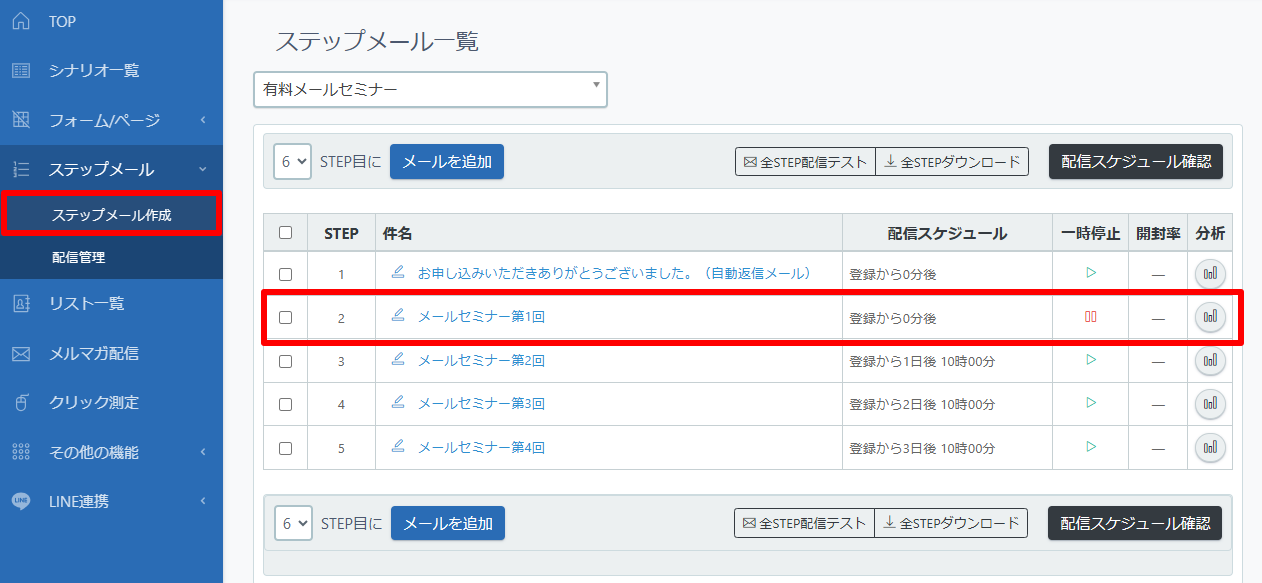The height and width of the screenshot is (583, 1262).
Task: Click the メルマガ配信 envelope icon
Action: point(21,353)
